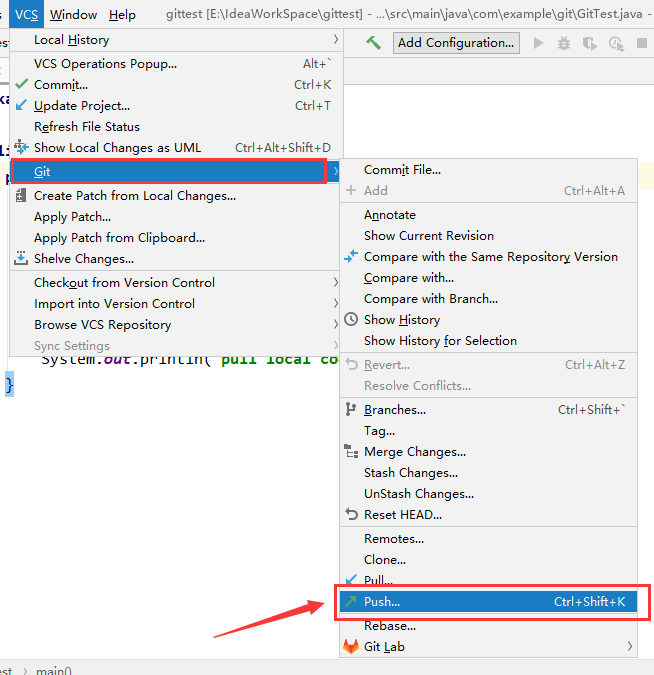This screenshot has height=675, width=654.
Task: Click the undo arrow icon beside Reset HEAD
Action: [x=351, y=514]
